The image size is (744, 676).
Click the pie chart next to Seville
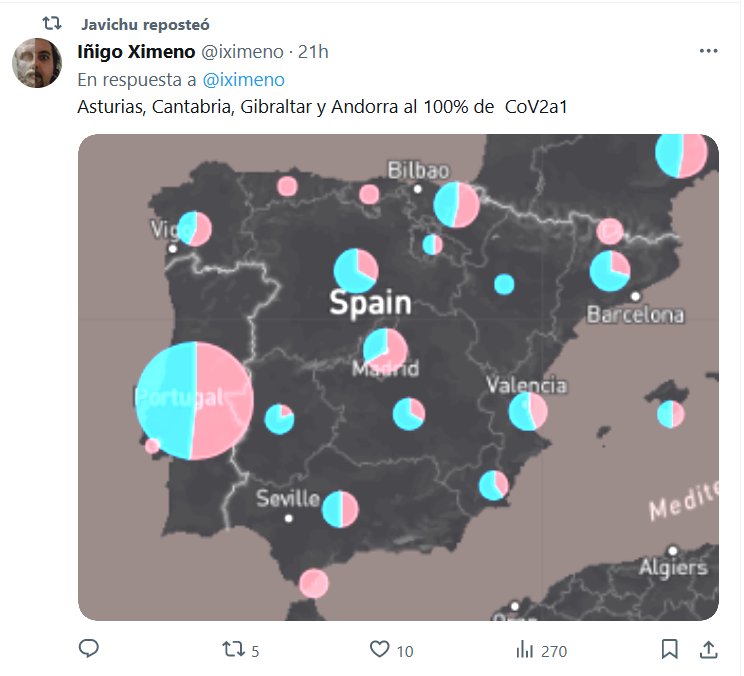pyautogui.click(x=340, y=508)
